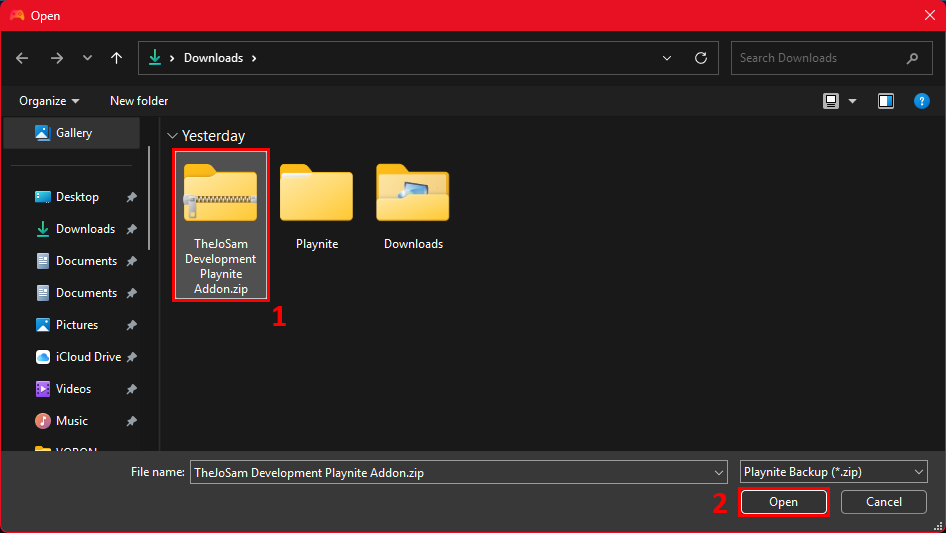Select the Downloads folder icon in file list
The image size is (946, 533).
(x=413, y=205)
